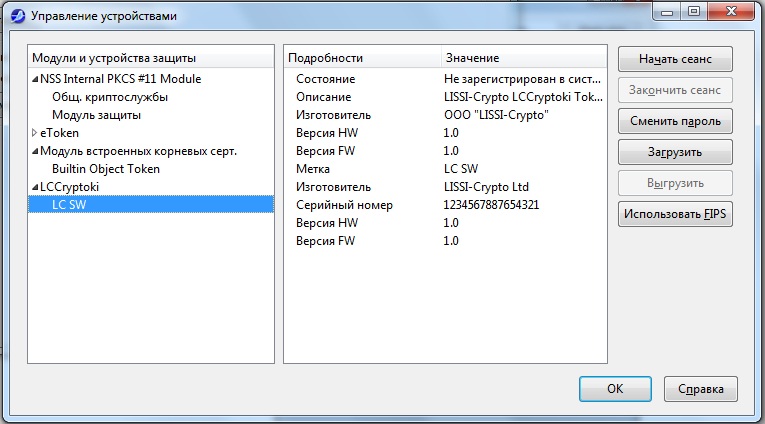The width and height of the screenshot is (765, 424).
Task: Collapse Модуль встроенных корневых серт. node
Action: tap(35, 151)
